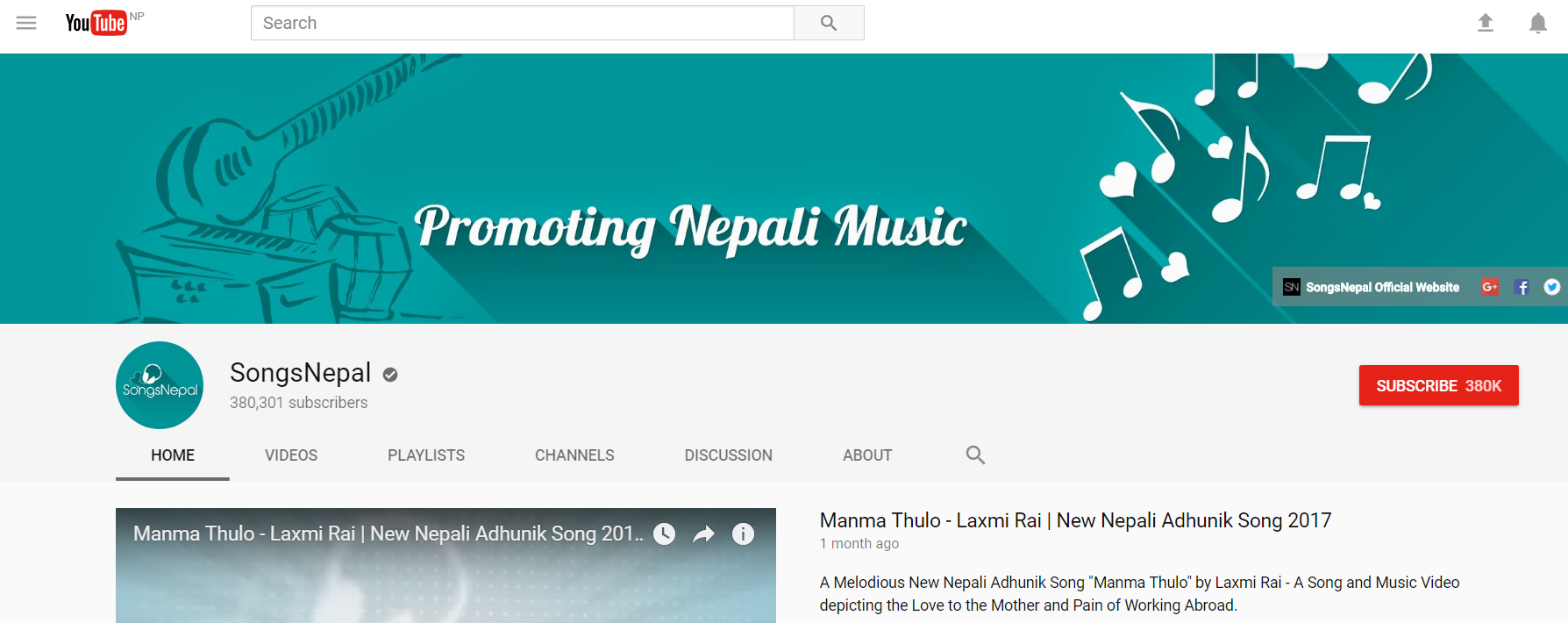Switch to the CHANNELS tab
This screenshot has height=623, width=1568.
point(574,455)
